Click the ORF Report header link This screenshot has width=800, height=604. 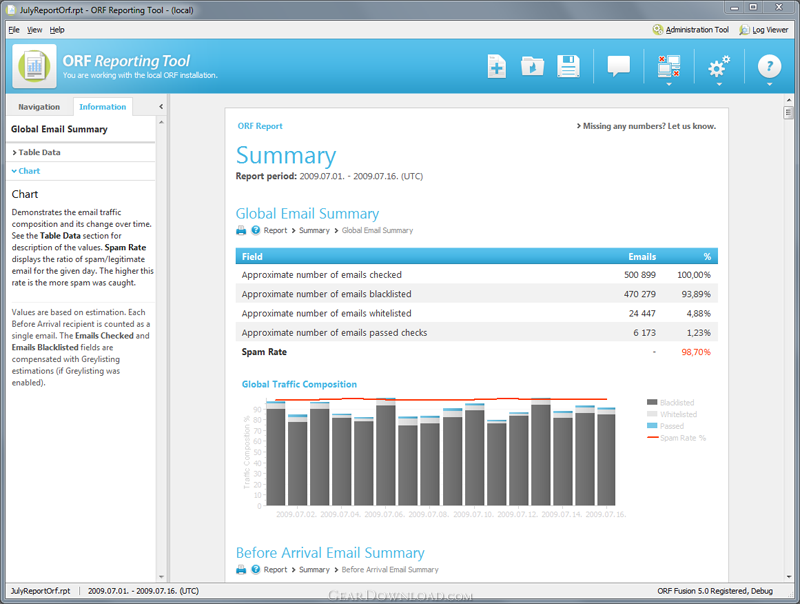[259, 126]
